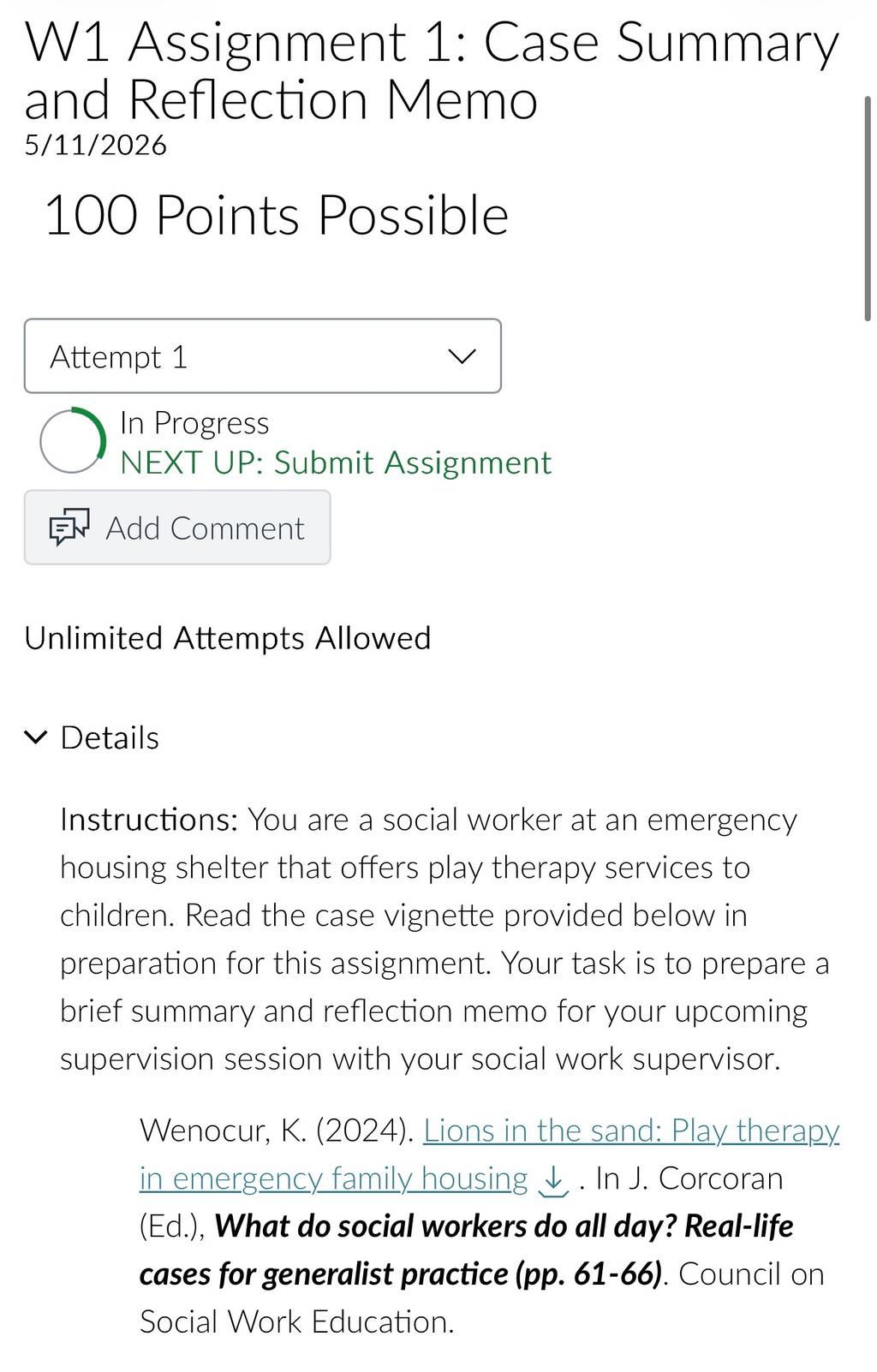Open the Attempt 1 dropdown
This screenshot has height=1372, width=877.
262,356
